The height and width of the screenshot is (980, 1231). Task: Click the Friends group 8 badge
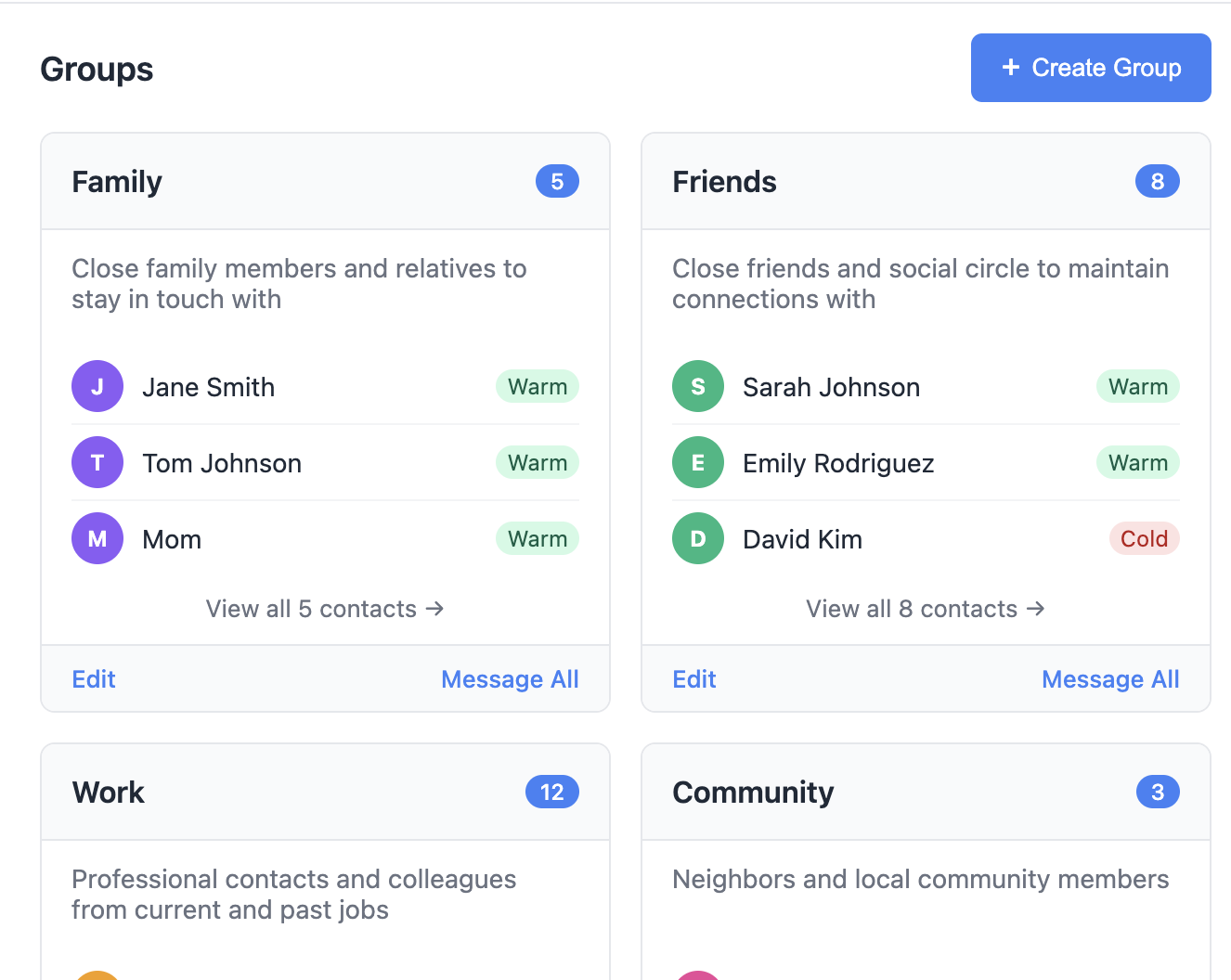tap(1158, 181)
